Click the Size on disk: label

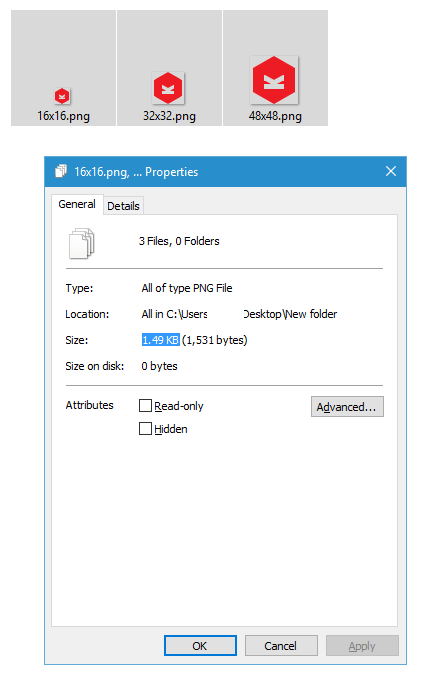(95, 366)
